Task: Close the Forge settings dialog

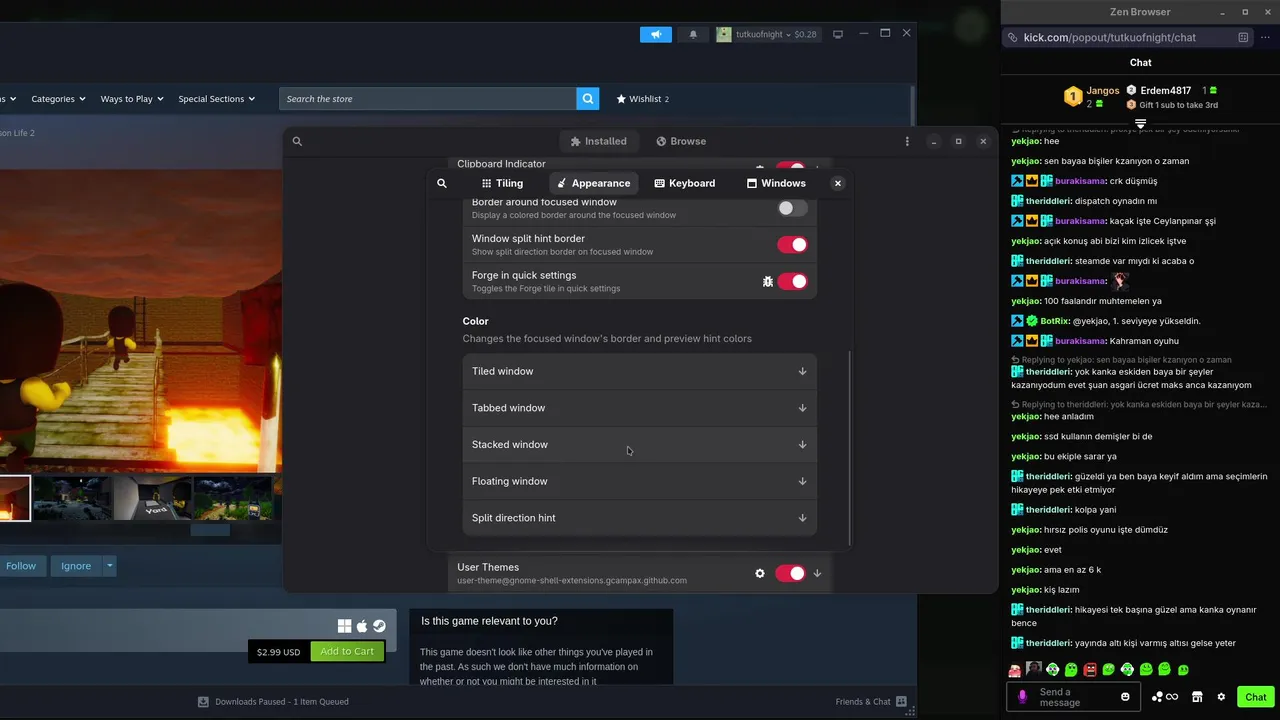Action: tap(838, 183)
